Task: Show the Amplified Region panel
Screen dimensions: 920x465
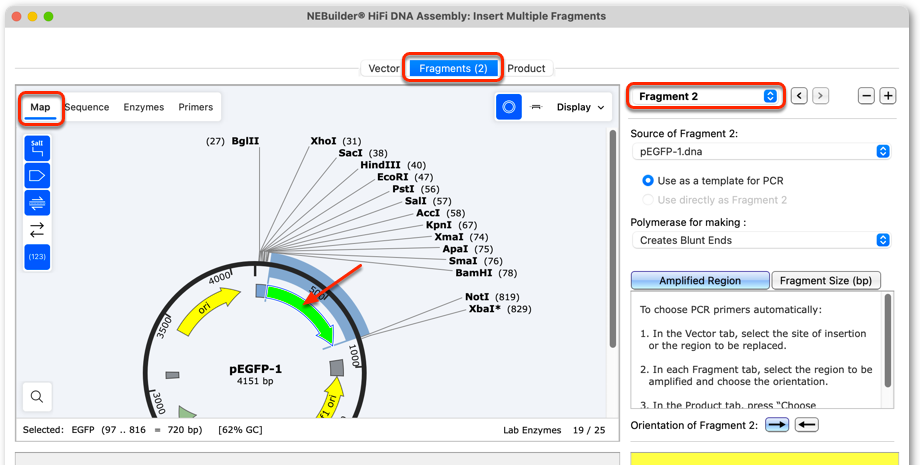Action: click(x=700, y=281)
